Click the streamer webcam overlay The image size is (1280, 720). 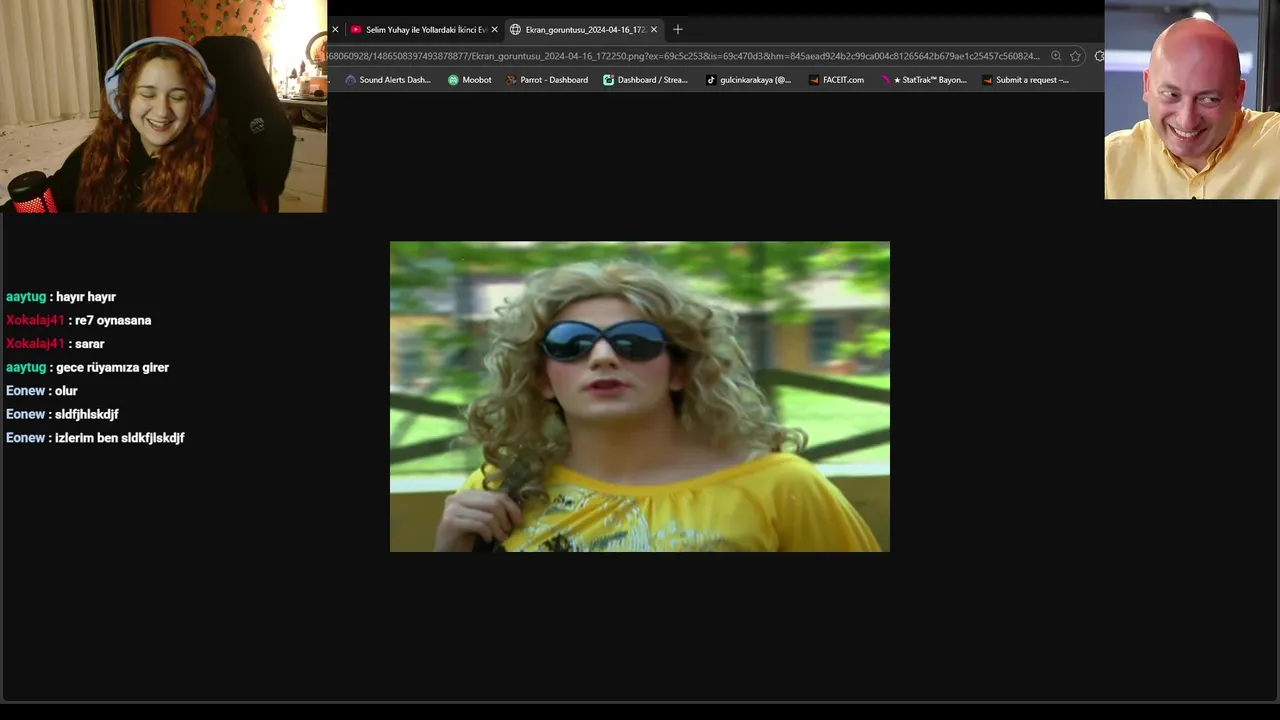[163, 106]
